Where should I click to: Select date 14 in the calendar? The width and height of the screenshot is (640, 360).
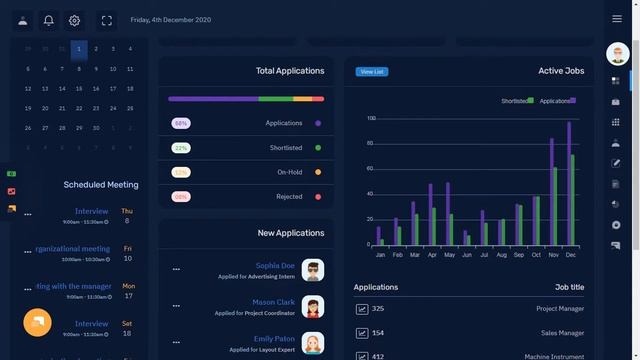(62, 89)
